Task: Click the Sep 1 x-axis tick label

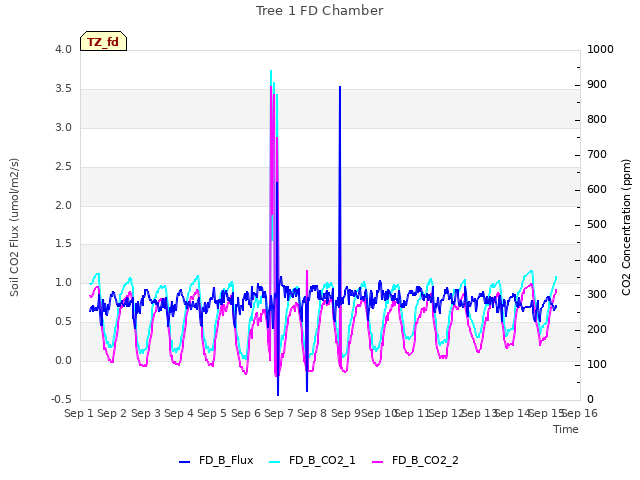Action: 79,413
